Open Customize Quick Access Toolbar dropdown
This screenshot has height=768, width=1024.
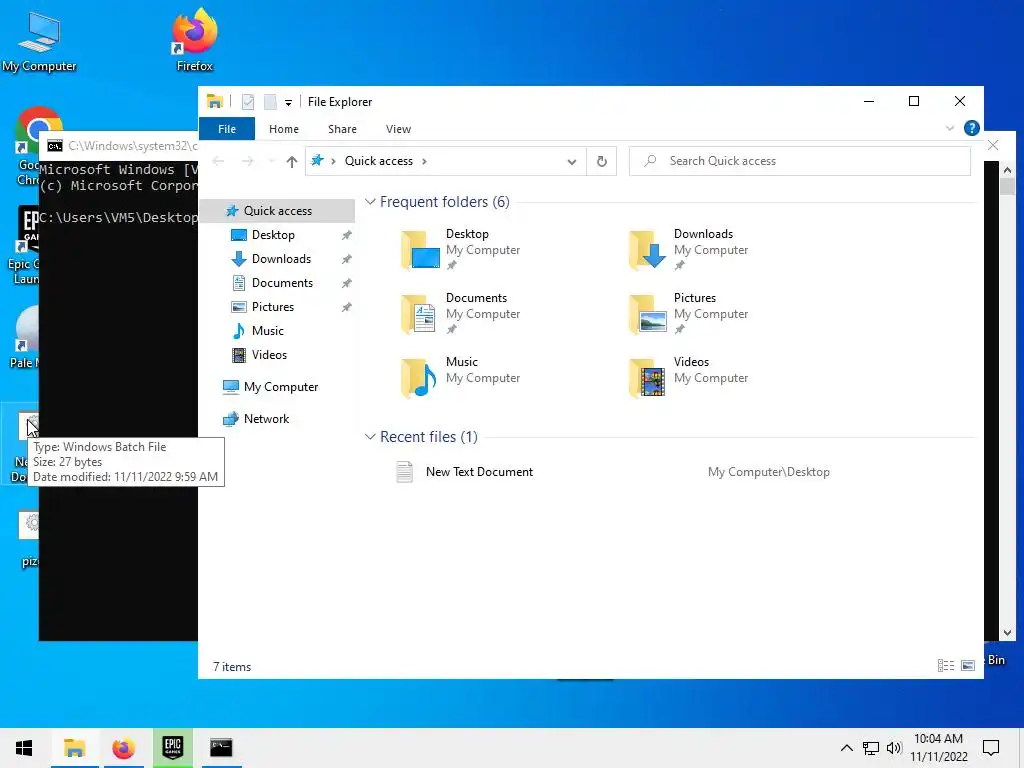coord(288,103)
